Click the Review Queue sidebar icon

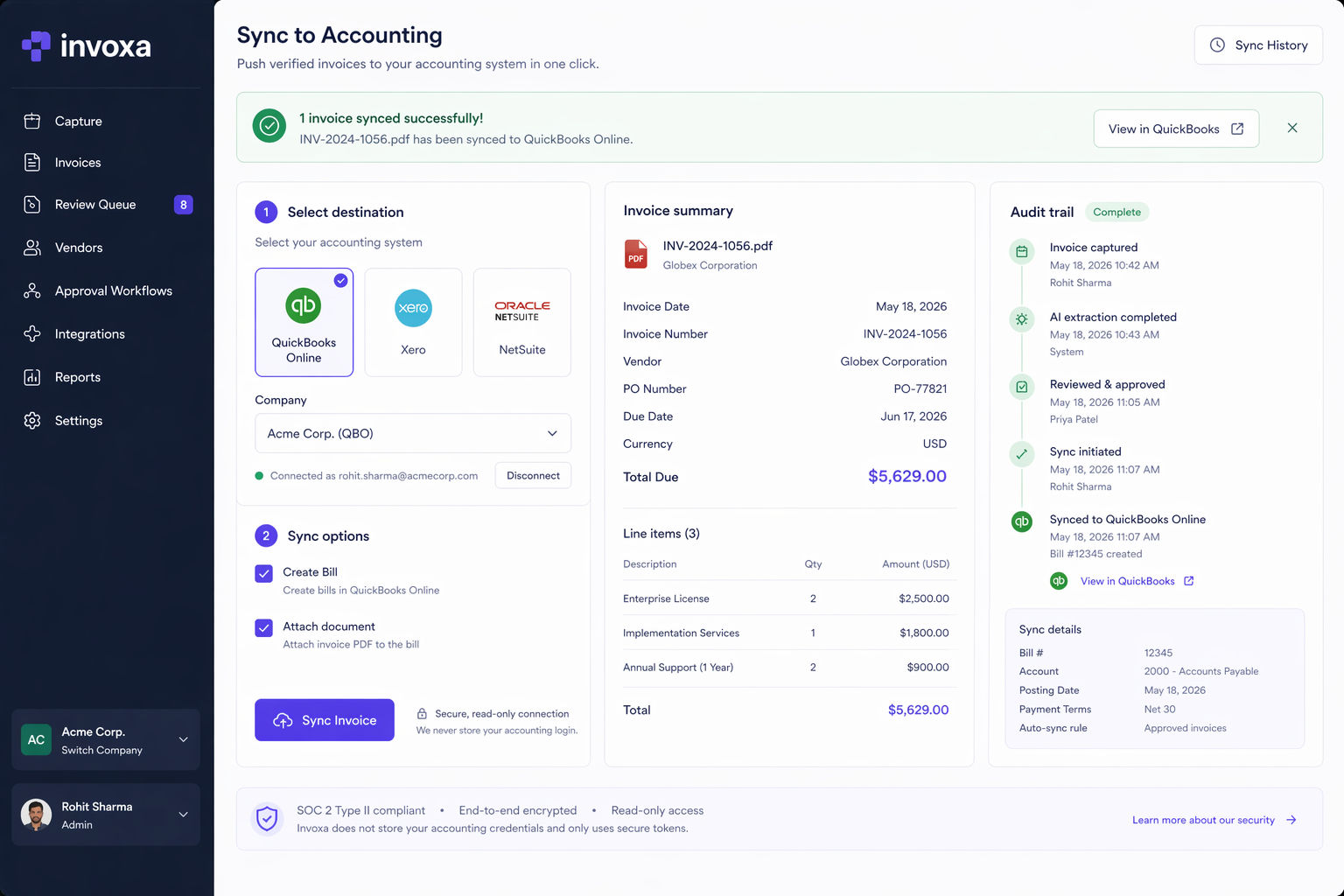(x=32, y=204)
